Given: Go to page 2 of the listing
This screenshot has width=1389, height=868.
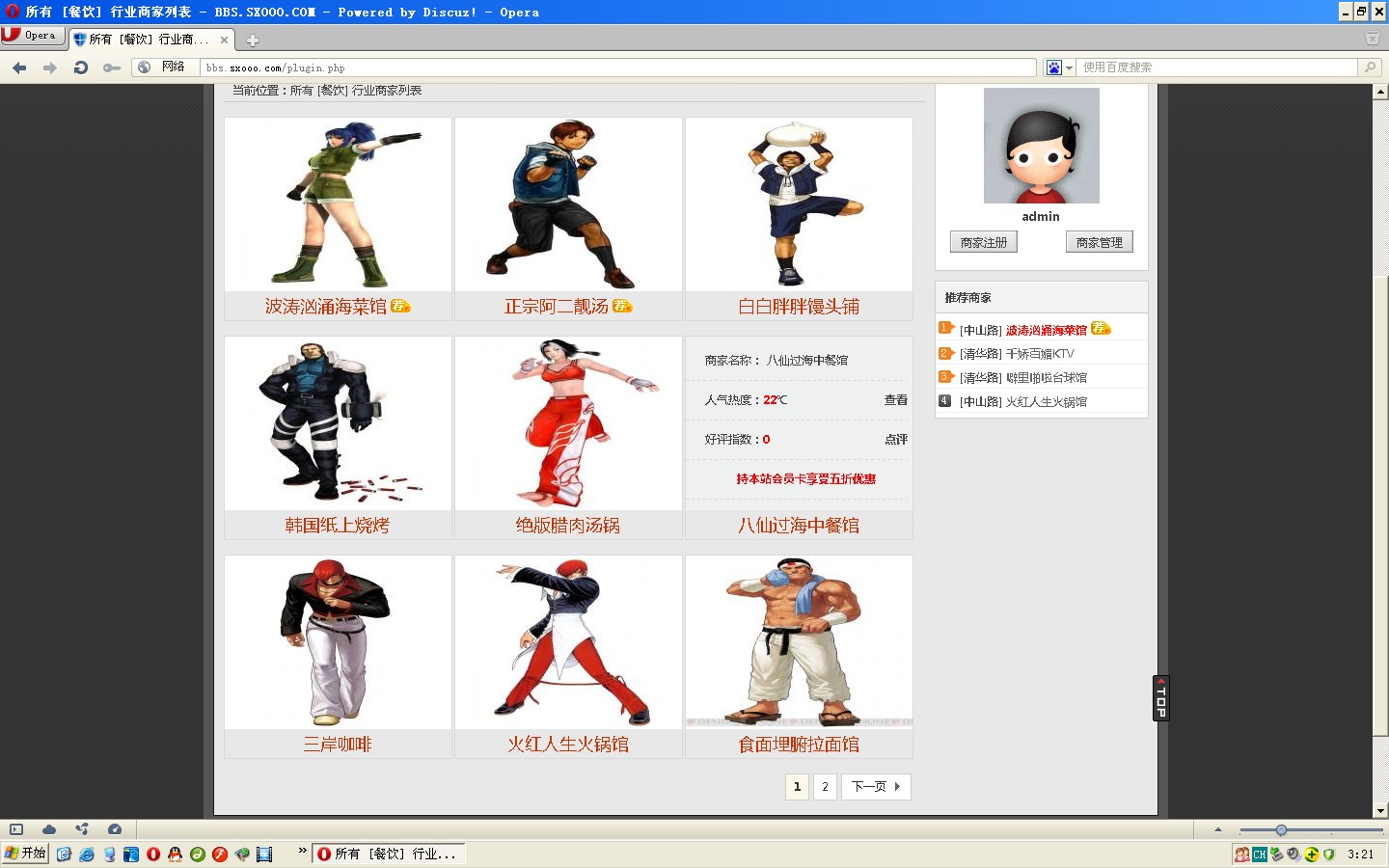Looking at the screenshot, I should 825,787.
